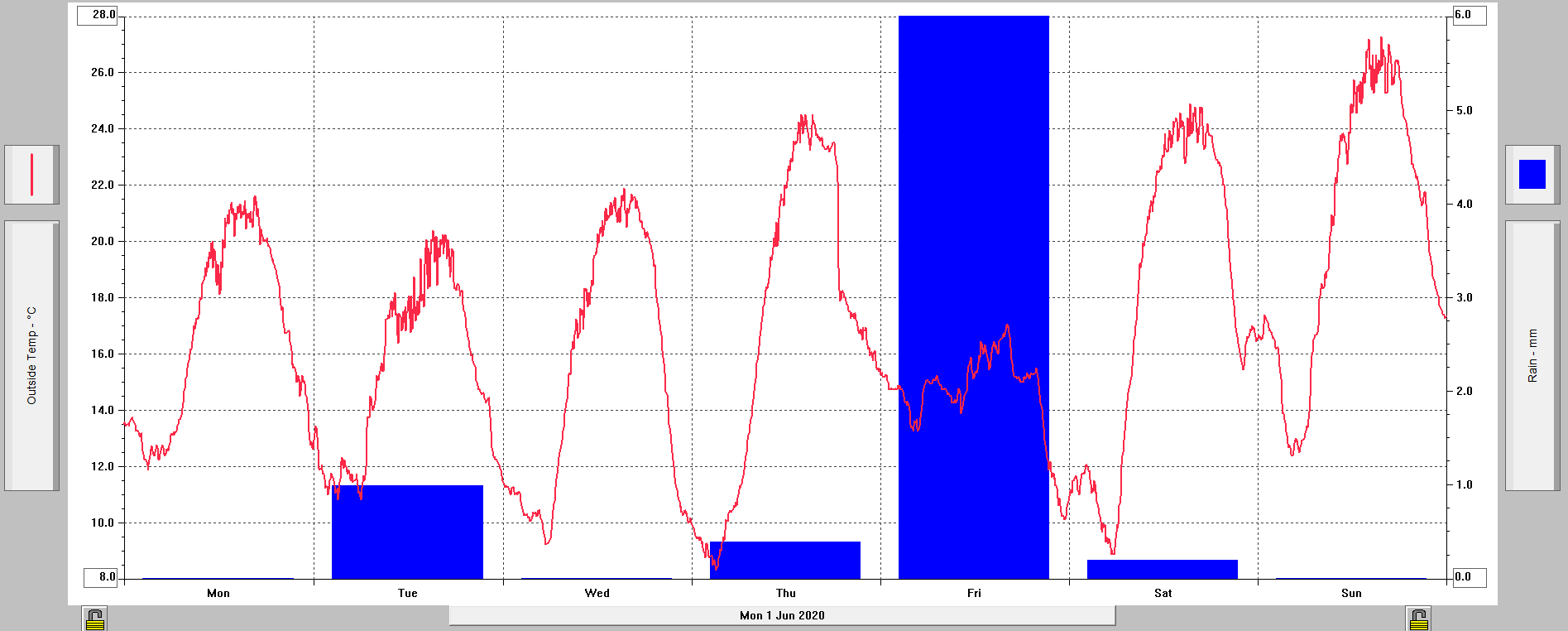
Task: Select the 6.0 rain axis maximum field
Action: point(1469,15)
